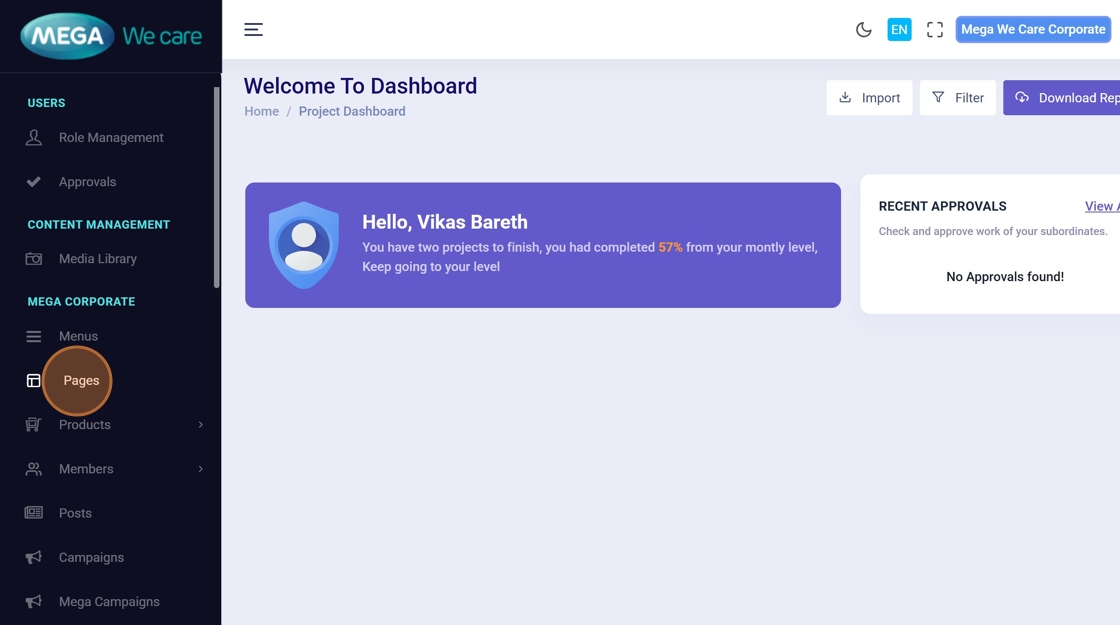
Task: Toggle the sidebar with the hamburger icon
Action: click(x=253, y=30)
